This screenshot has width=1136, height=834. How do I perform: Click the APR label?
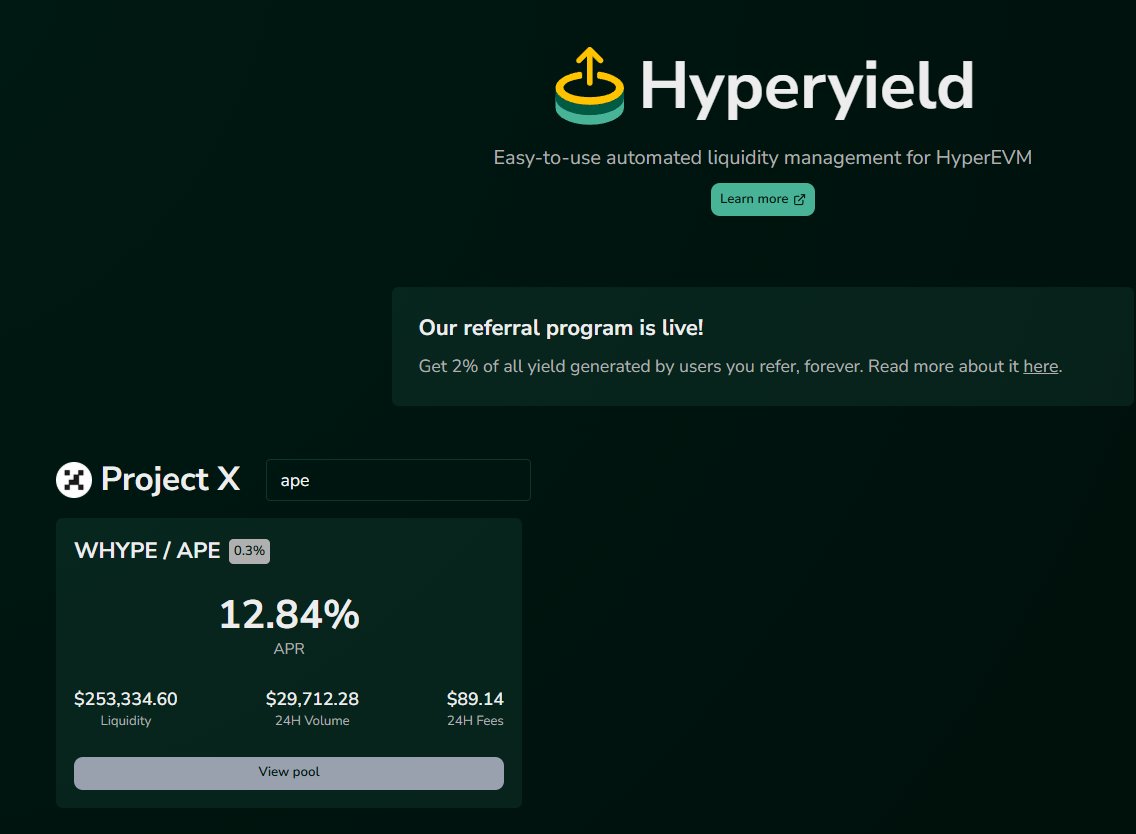[x=289, y=649]
